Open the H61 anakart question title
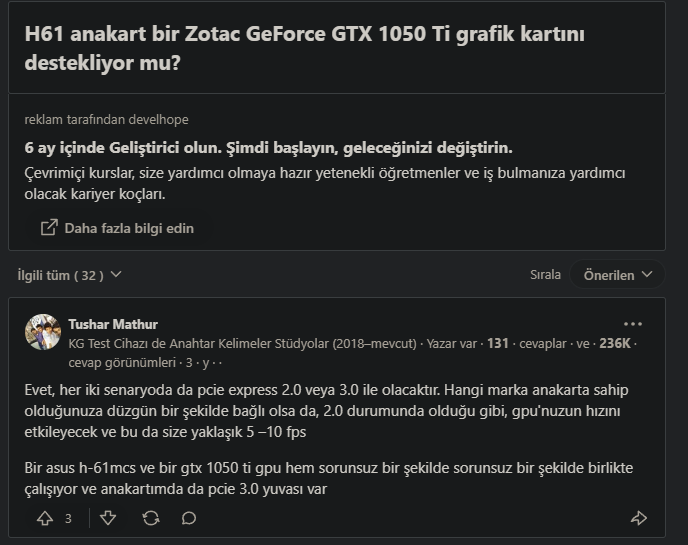The height and width of the screenshot is (545, 688). (304, 48)
